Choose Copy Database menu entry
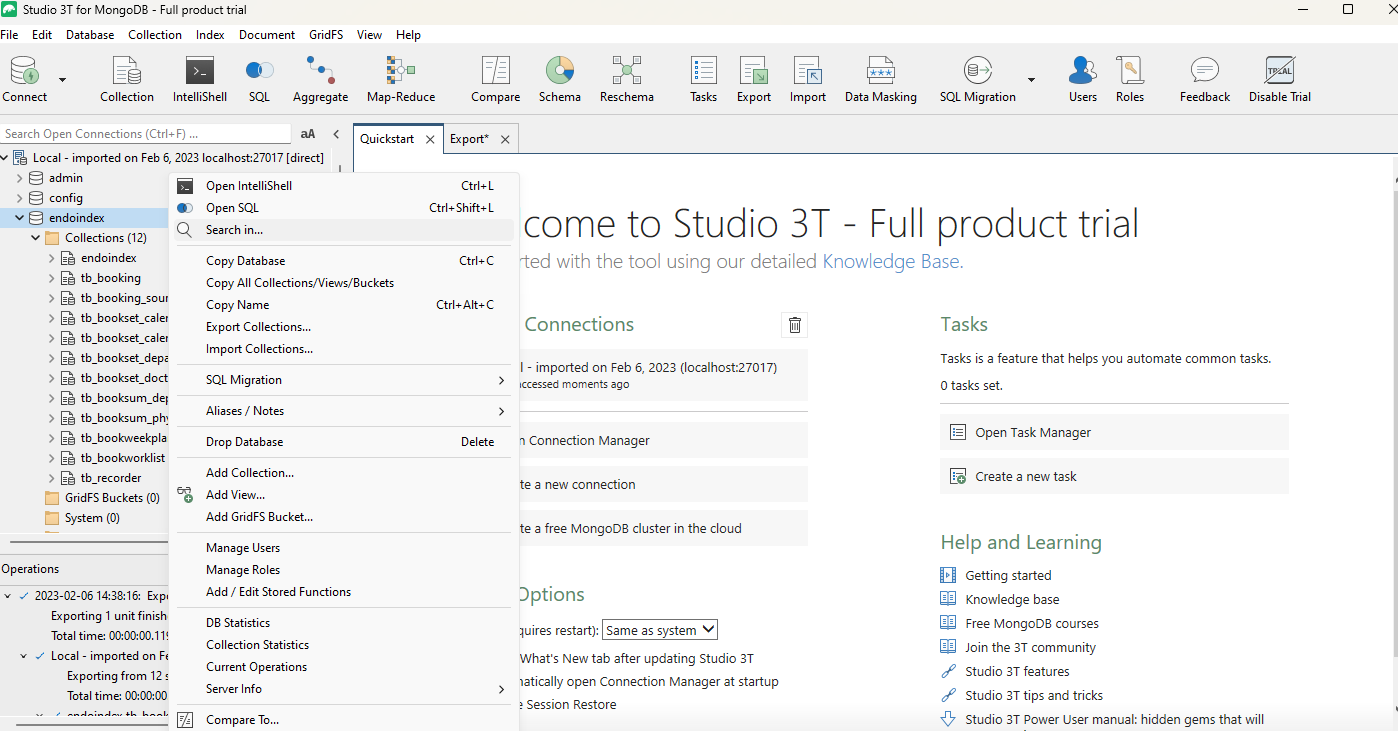The image size is (1398, 731). pos(345,261)
